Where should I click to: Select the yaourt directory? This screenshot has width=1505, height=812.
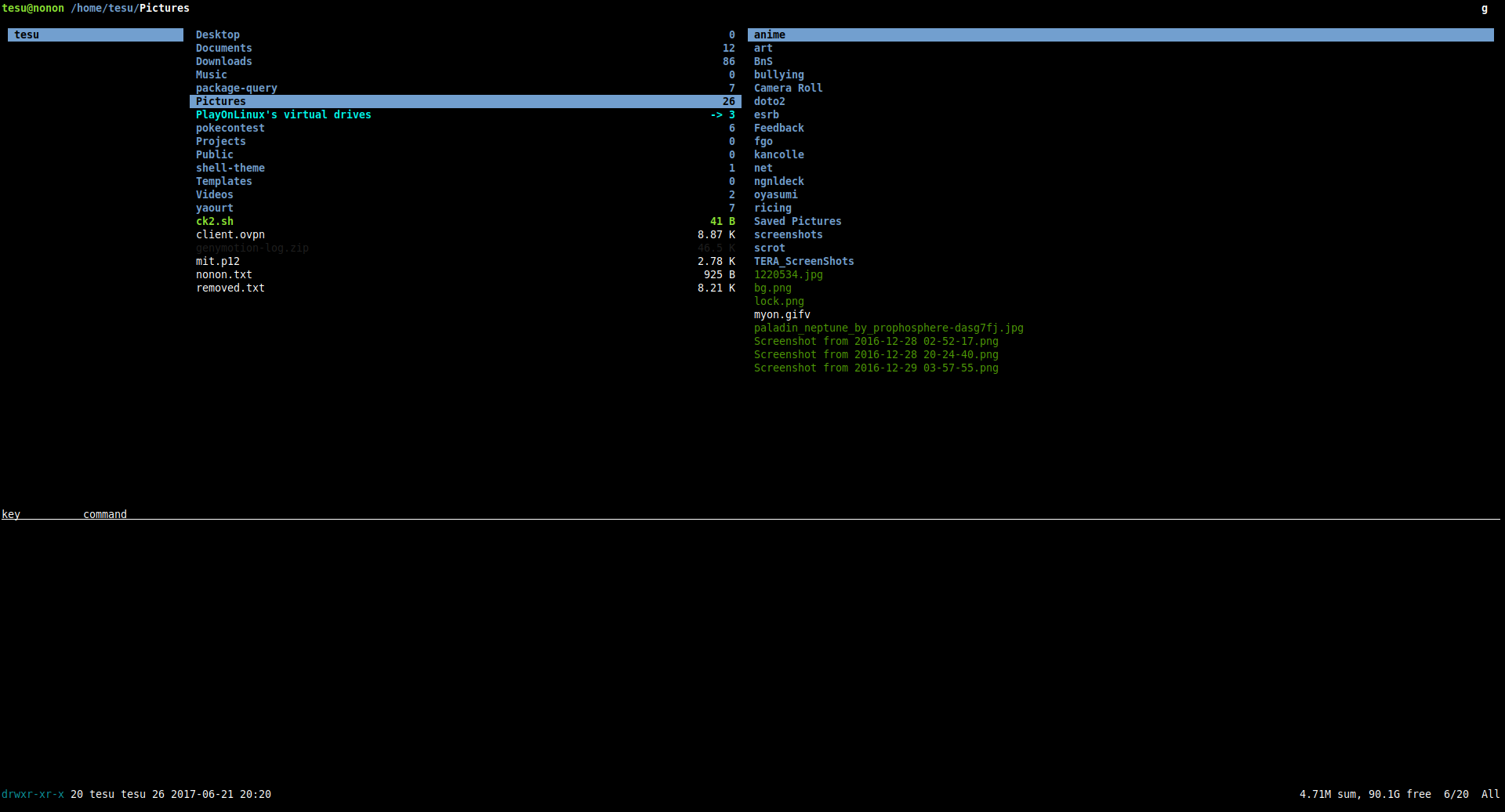214,208
